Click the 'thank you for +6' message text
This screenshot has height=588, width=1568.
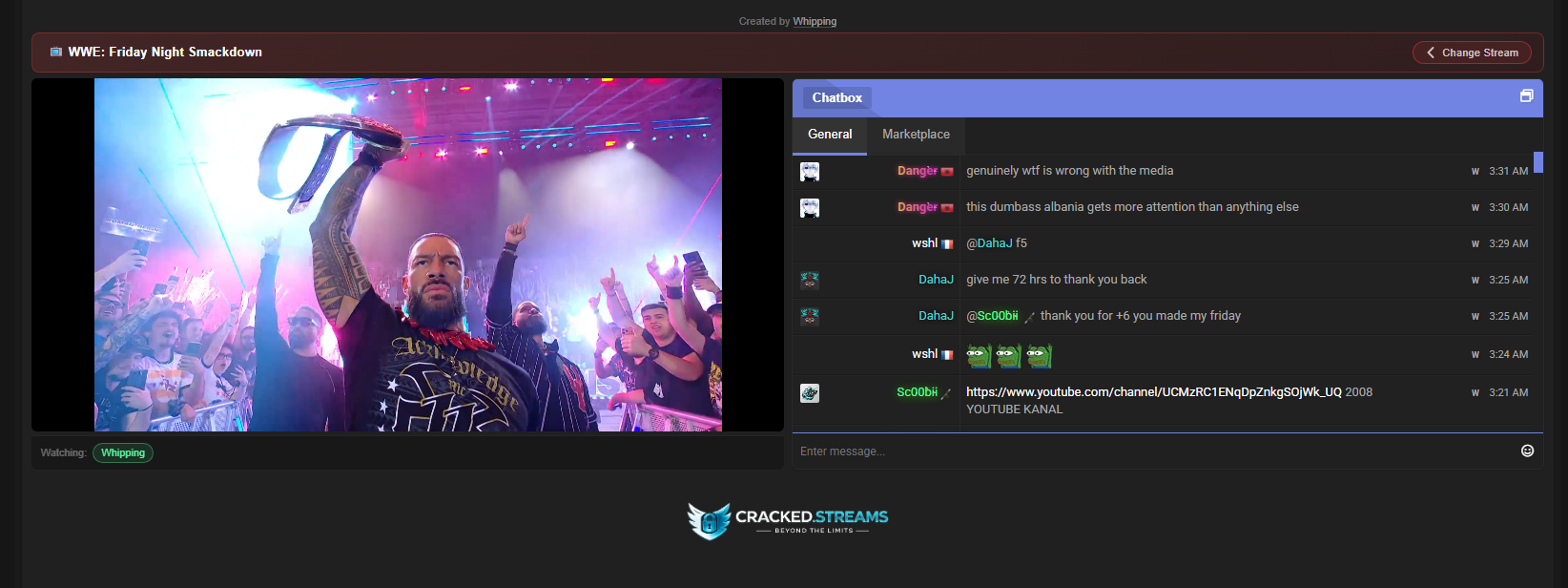click(1140, 316)
